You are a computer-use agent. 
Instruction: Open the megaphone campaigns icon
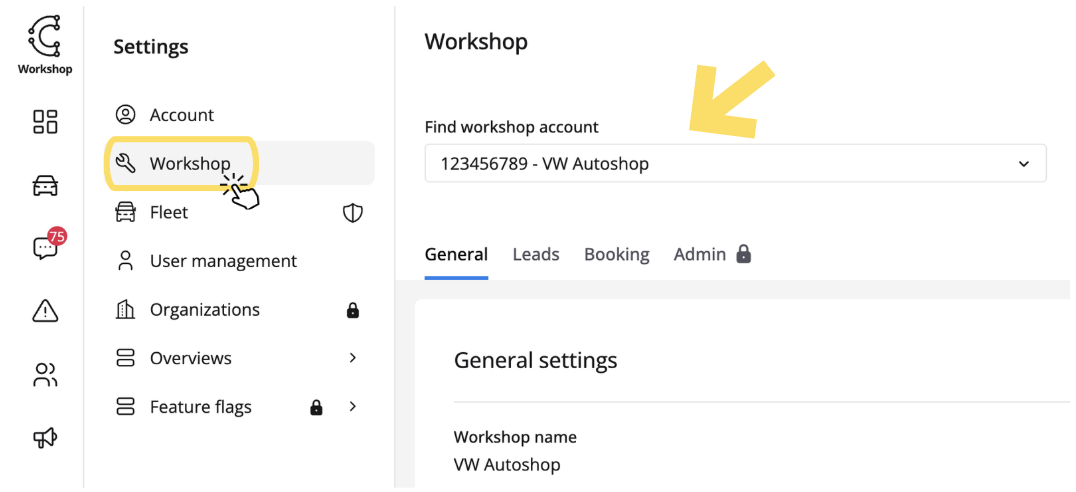[45, 437]
